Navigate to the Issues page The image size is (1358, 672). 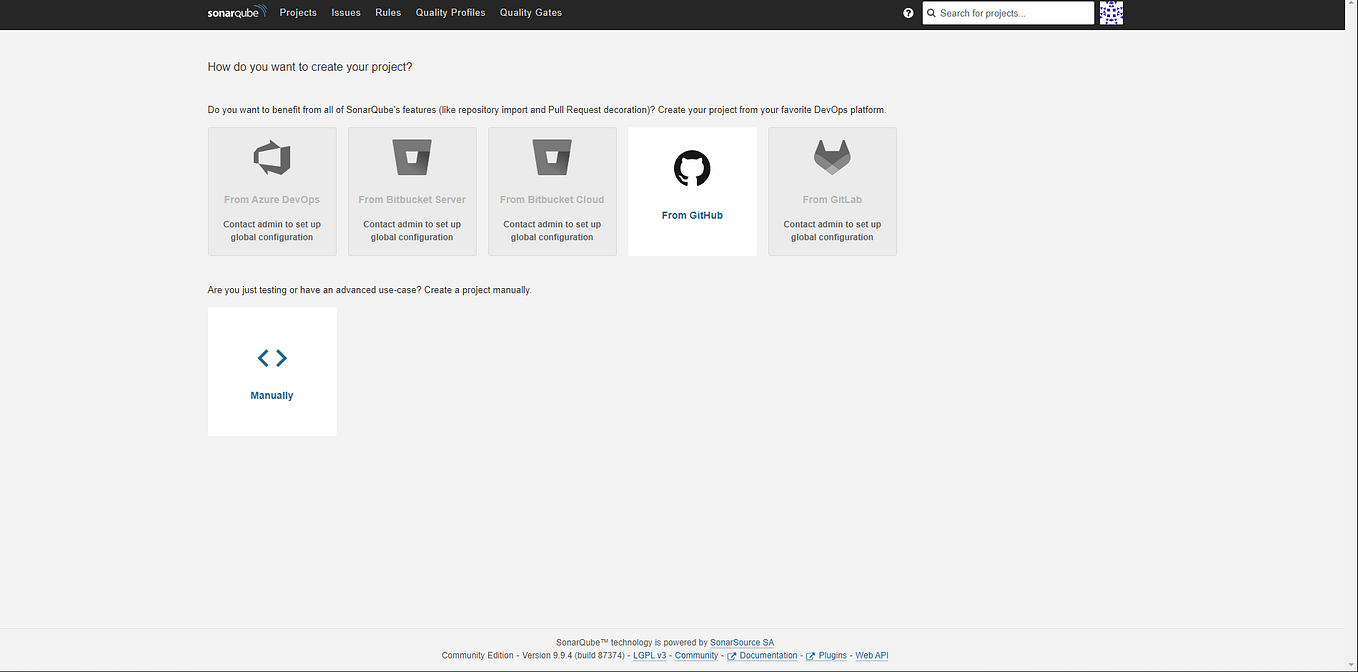[x=346, y=12]
